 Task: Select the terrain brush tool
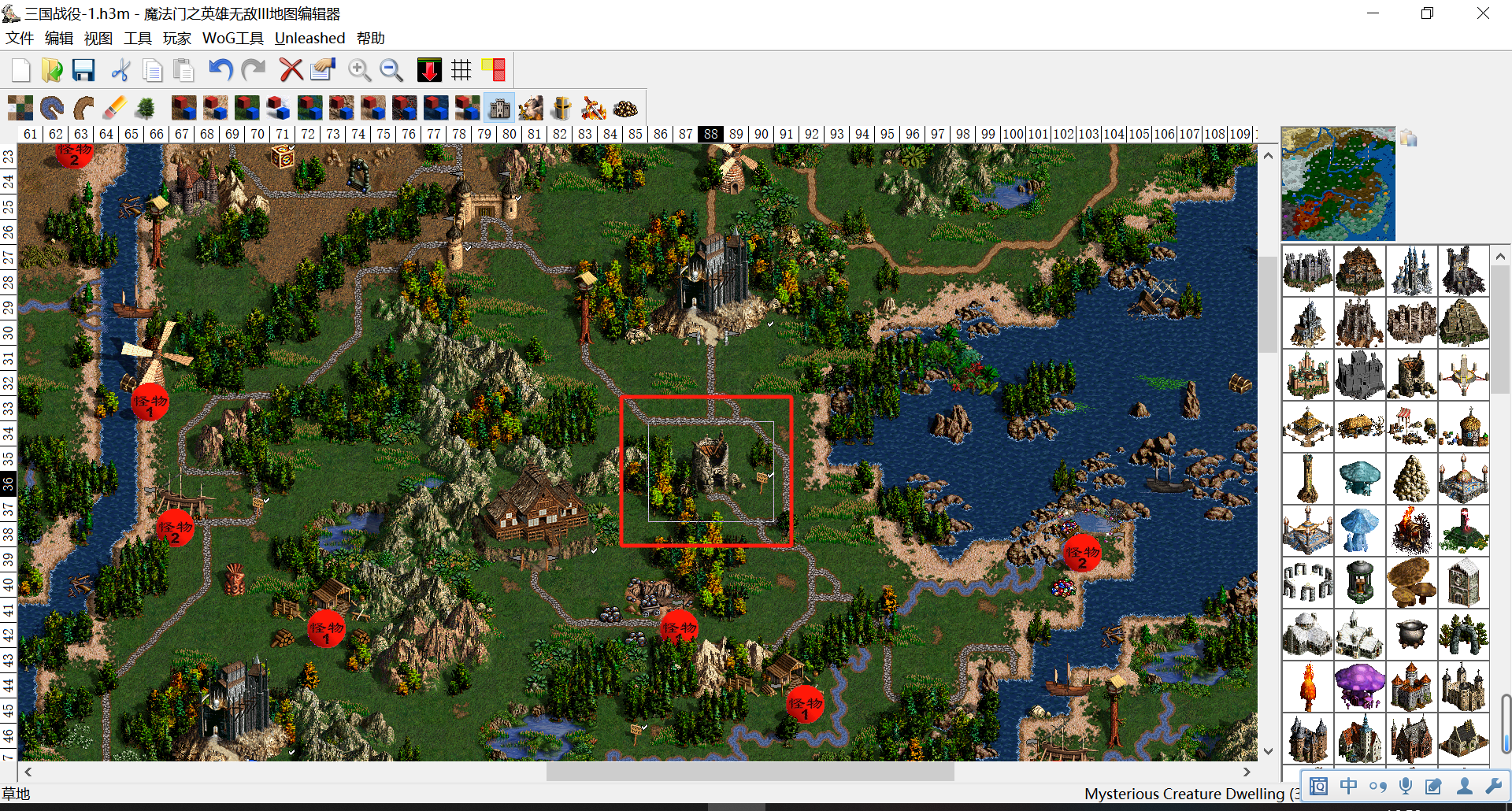20,108
